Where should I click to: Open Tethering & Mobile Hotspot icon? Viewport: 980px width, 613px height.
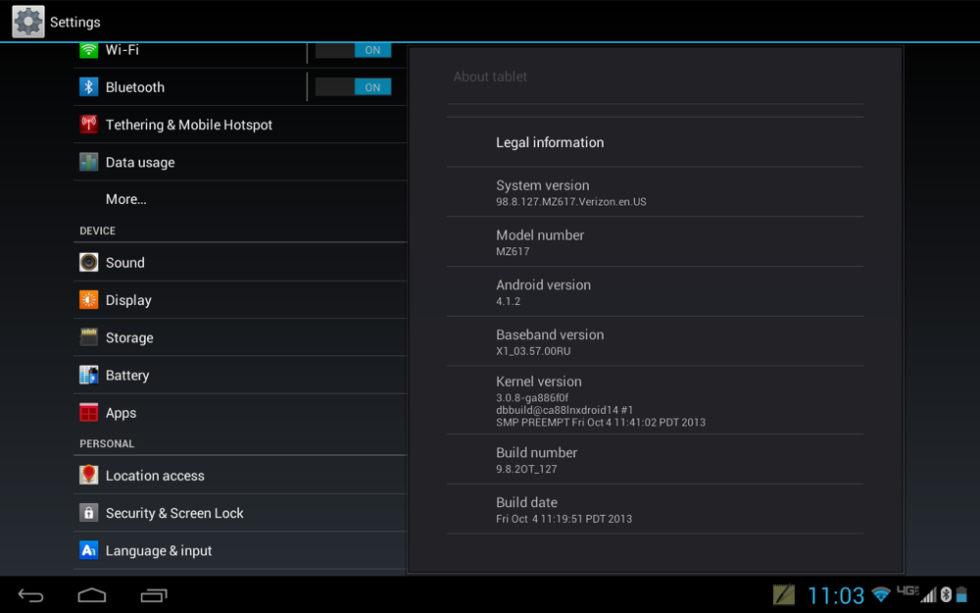89,125
